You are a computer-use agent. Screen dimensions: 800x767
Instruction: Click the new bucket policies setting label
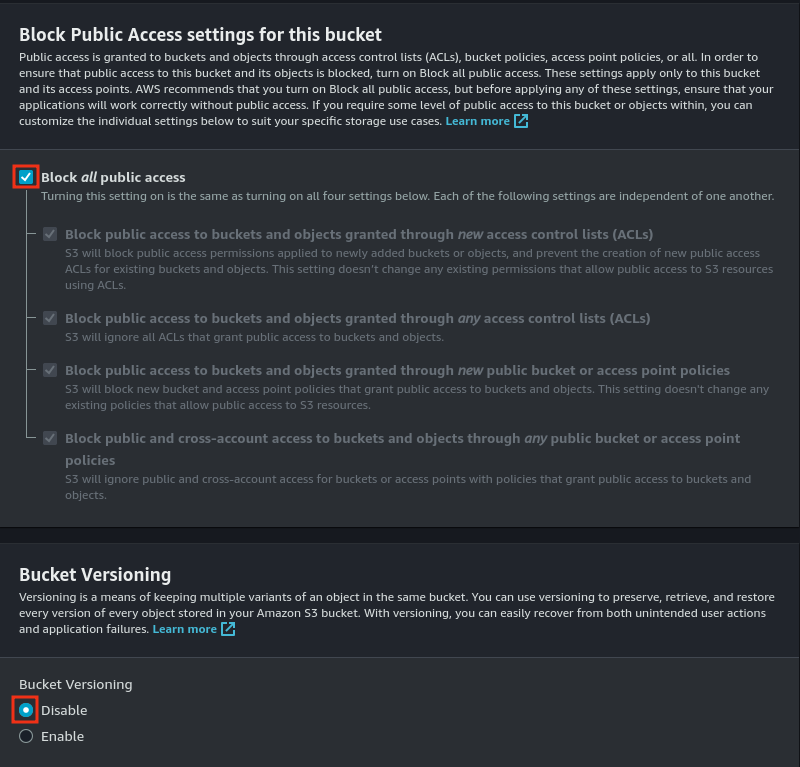coord(397,370)
